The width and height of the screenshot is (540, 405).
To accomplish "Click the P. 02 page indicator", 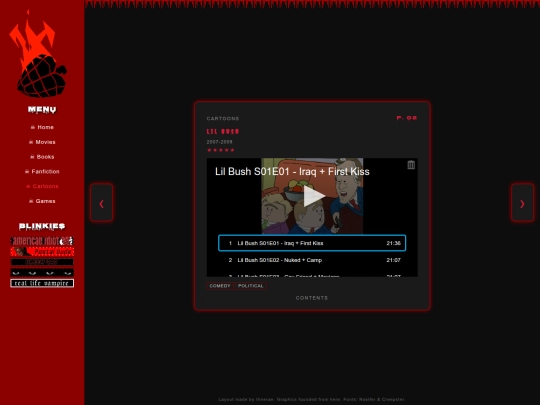I will pos(407,118).
